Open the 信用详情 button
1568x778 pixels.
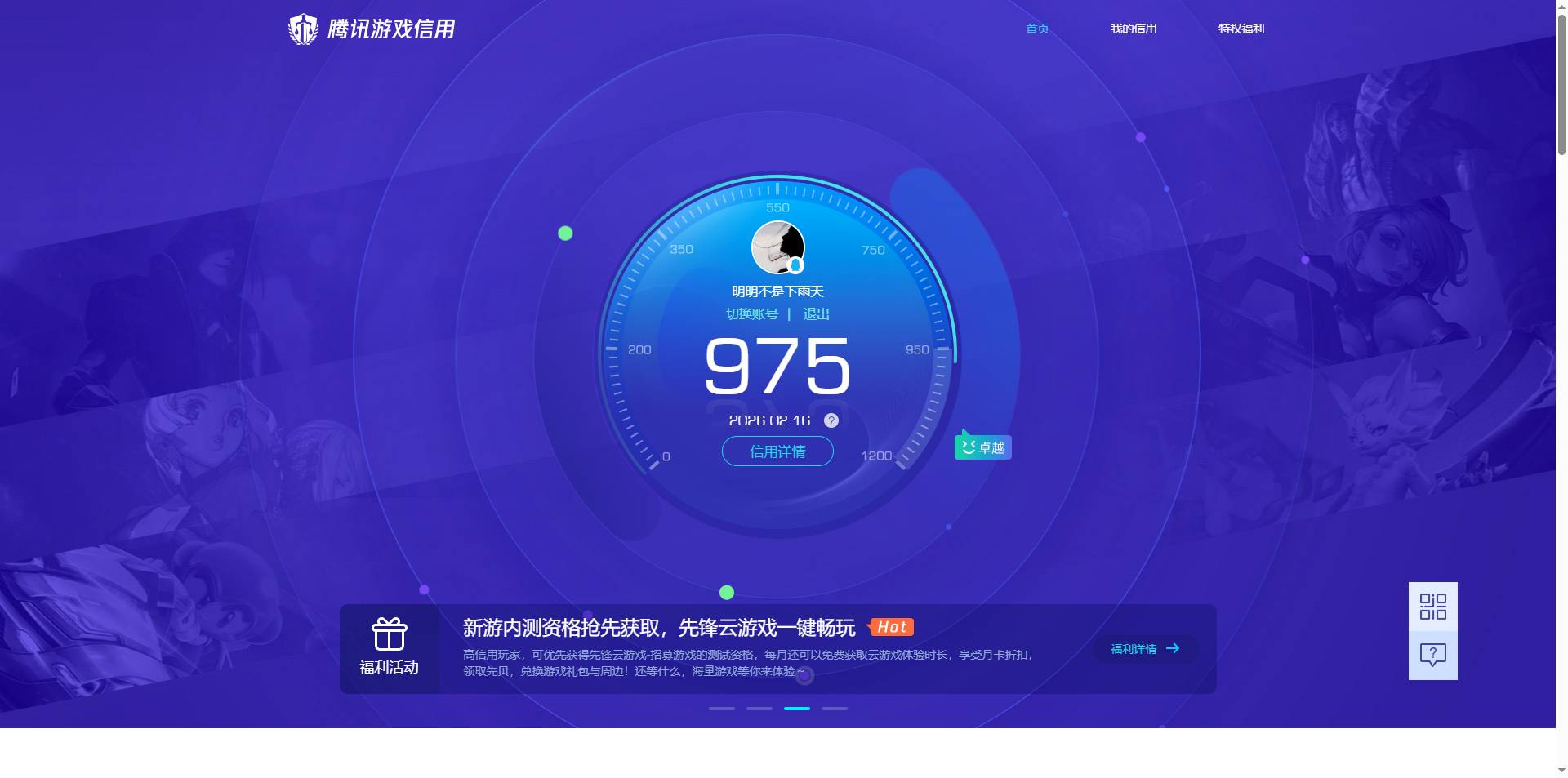click(x=777, y=451)
